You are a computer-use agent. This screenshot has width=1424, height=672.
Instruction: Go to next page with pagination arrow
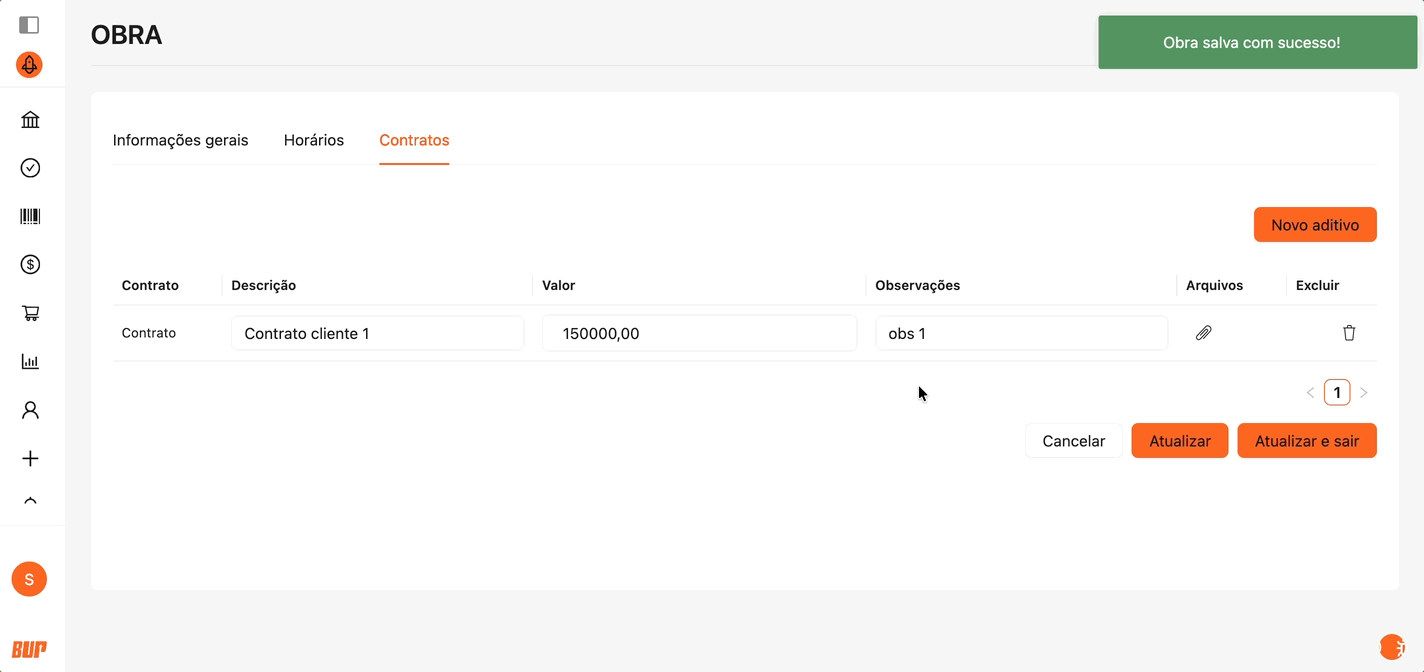tap(1364, 393)
